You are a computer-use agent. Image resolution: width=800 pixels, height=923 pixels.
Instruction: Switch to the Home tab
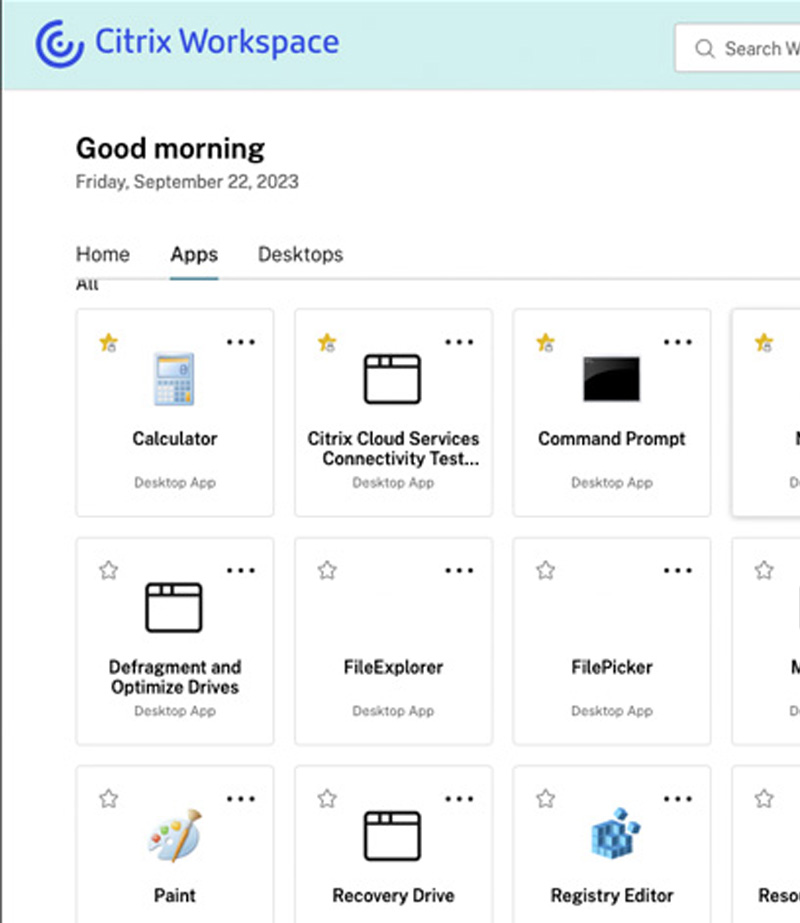103,254
